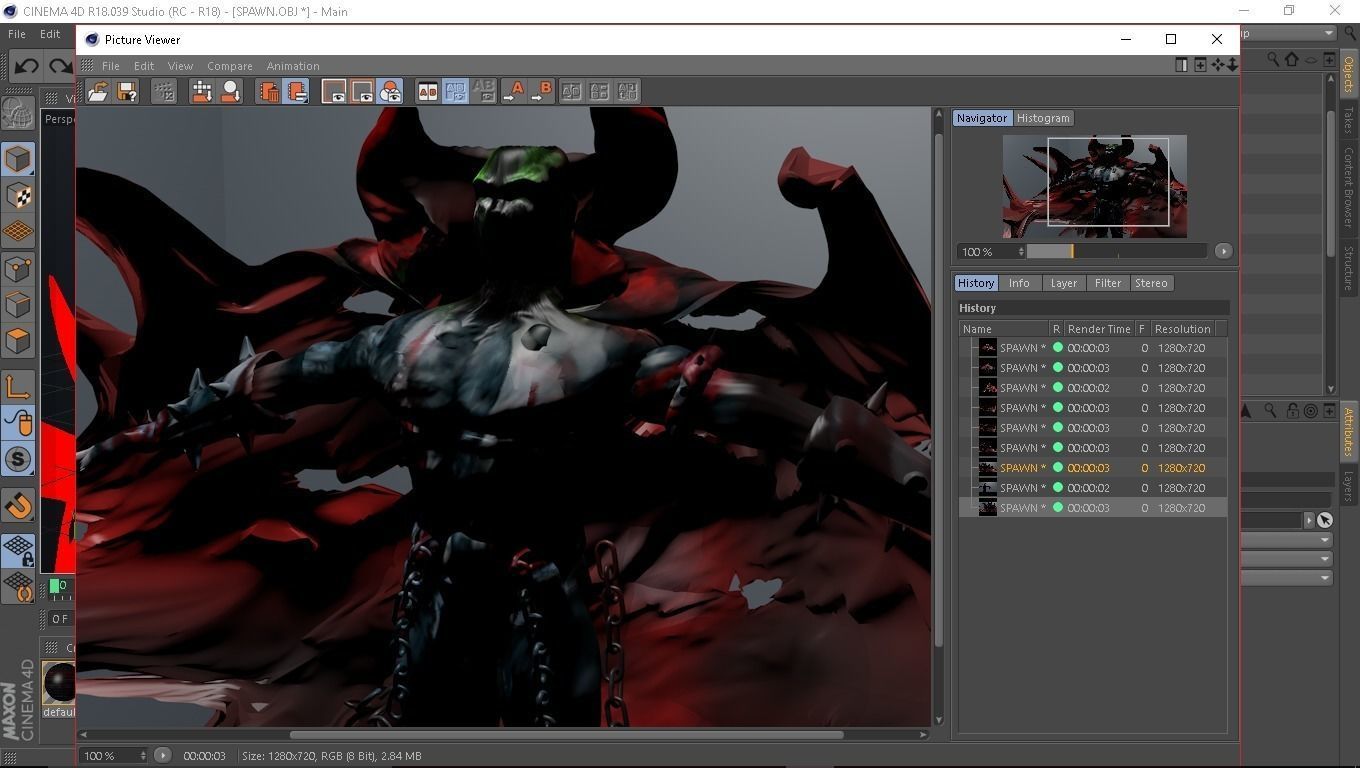Viewport: 1360px width, 768px height.
Task: Click the Resolution column header
Action: click(1182, 329)
